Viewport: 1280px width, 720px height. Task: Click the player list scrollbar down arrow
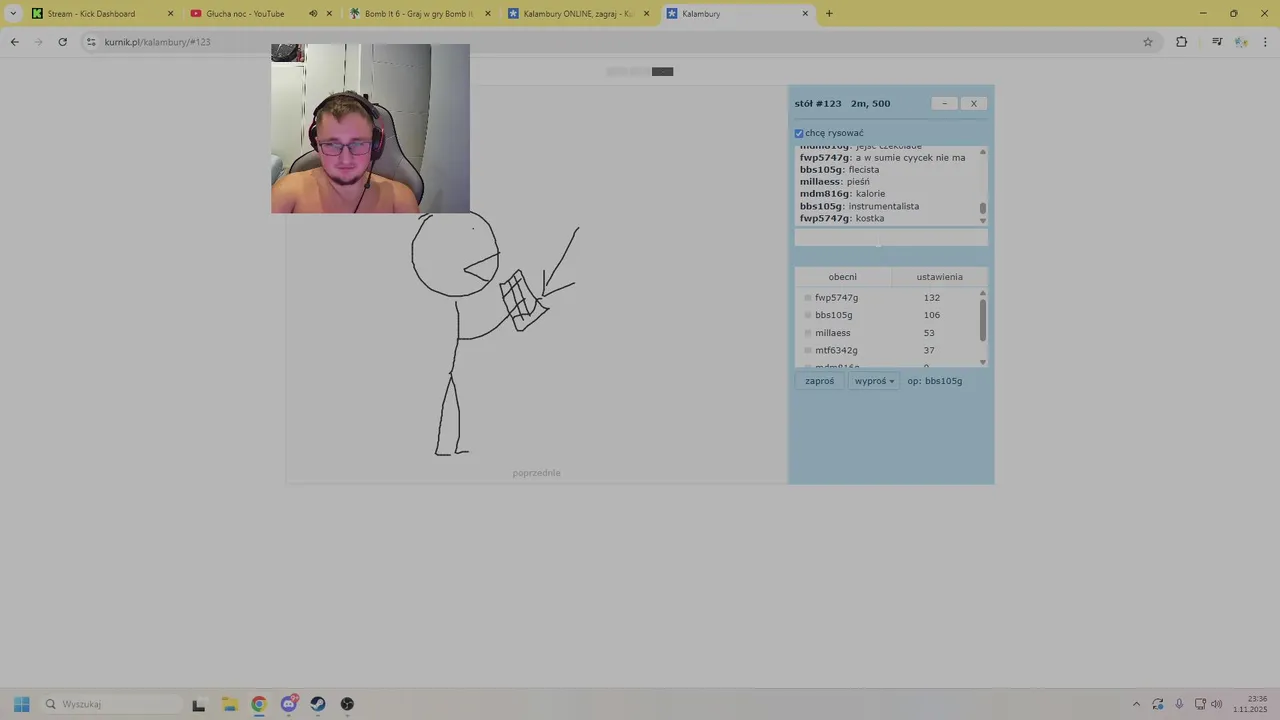point(983,362)
